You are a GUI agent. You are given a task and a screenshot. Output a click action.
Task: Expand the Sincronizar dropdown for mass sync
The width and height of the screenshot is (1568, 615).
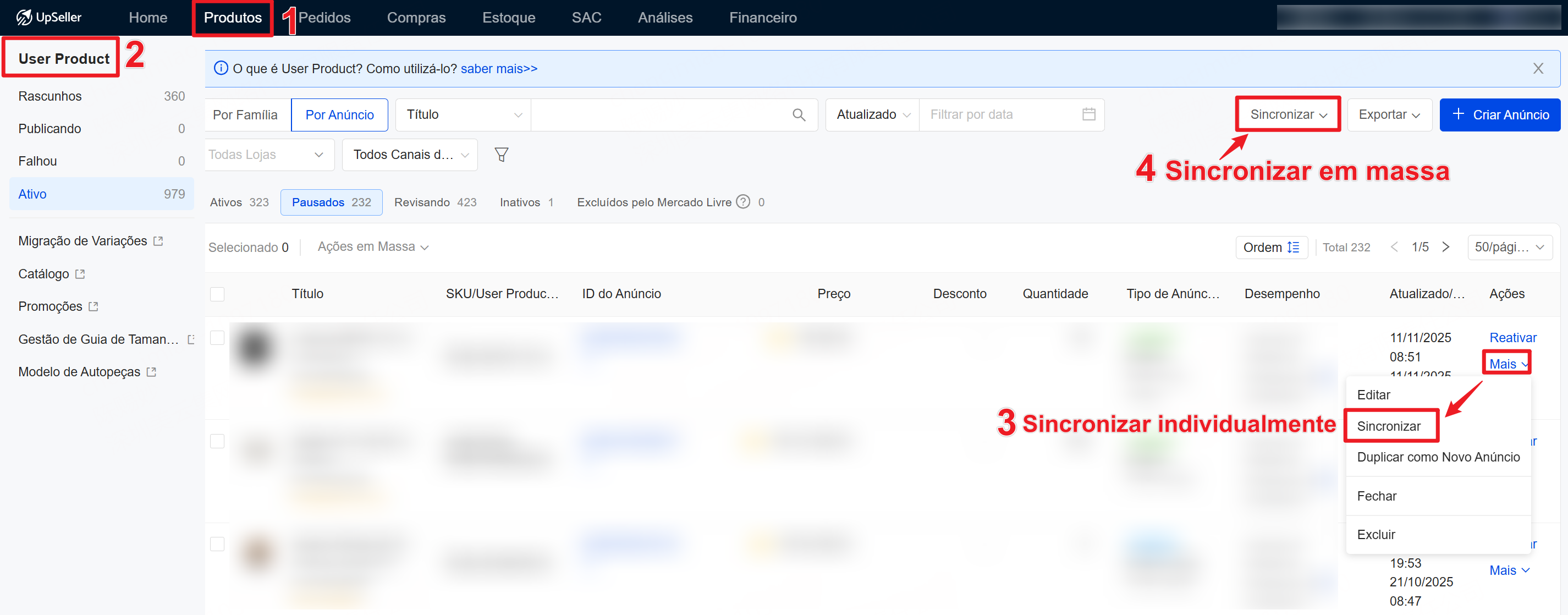click(1288, 114)
